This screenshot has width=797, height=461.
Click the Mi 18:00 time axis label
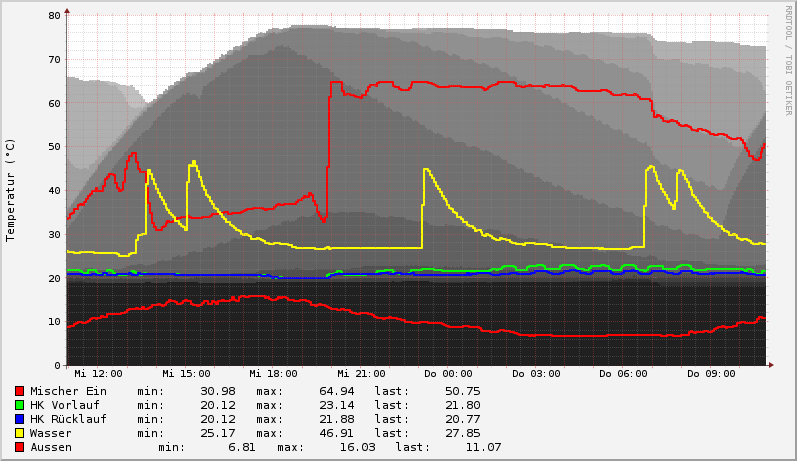pos(273,374)
